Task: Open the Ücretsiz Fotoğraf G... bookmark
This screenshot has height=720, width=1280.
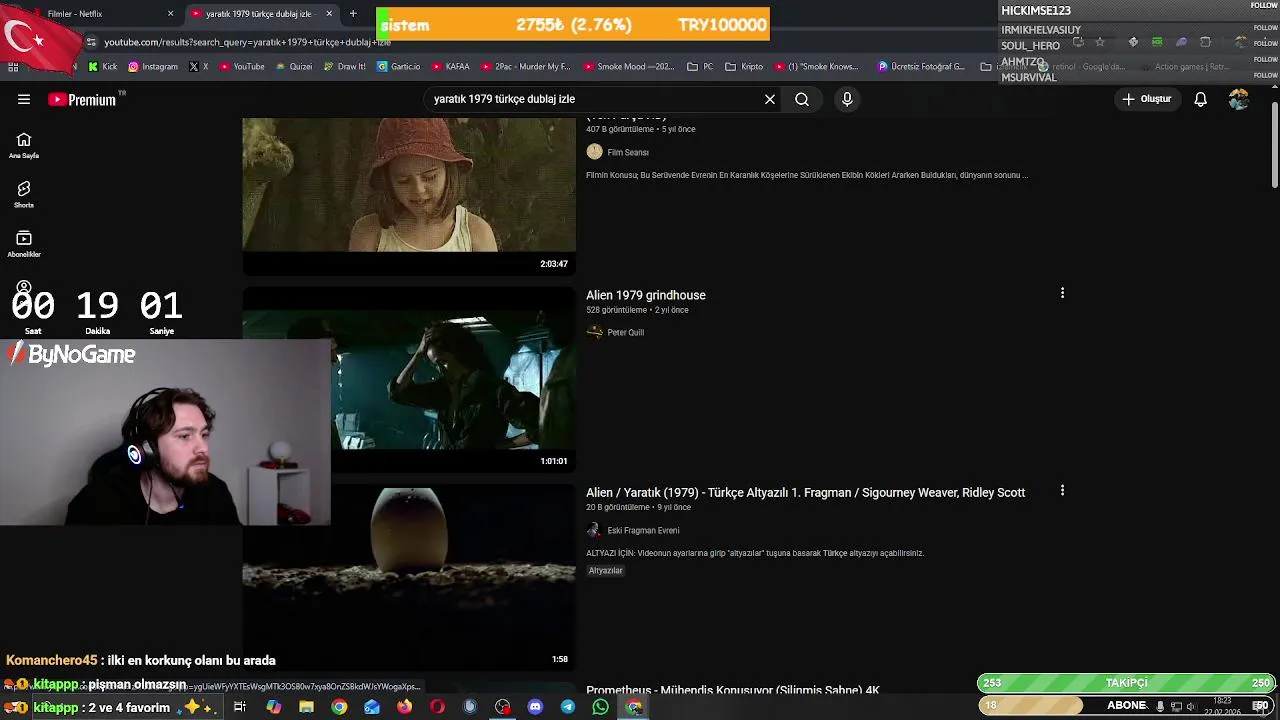Action: [x=921, y=67]
